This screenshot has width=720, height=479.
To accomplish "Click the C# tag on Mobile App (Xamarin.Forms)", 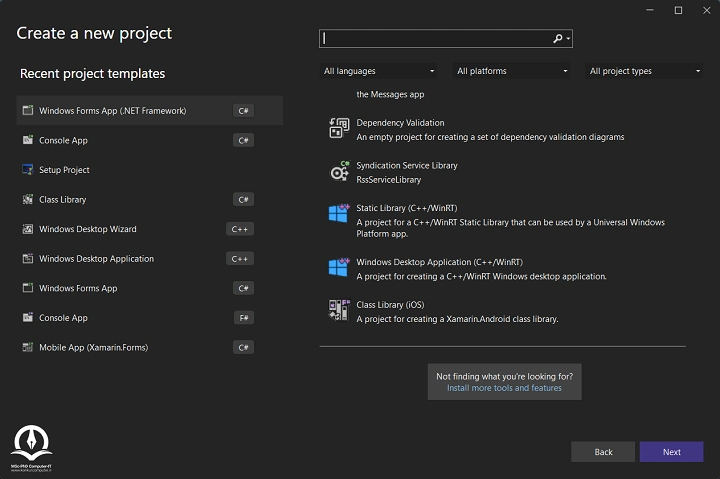I will click(243, 348).
